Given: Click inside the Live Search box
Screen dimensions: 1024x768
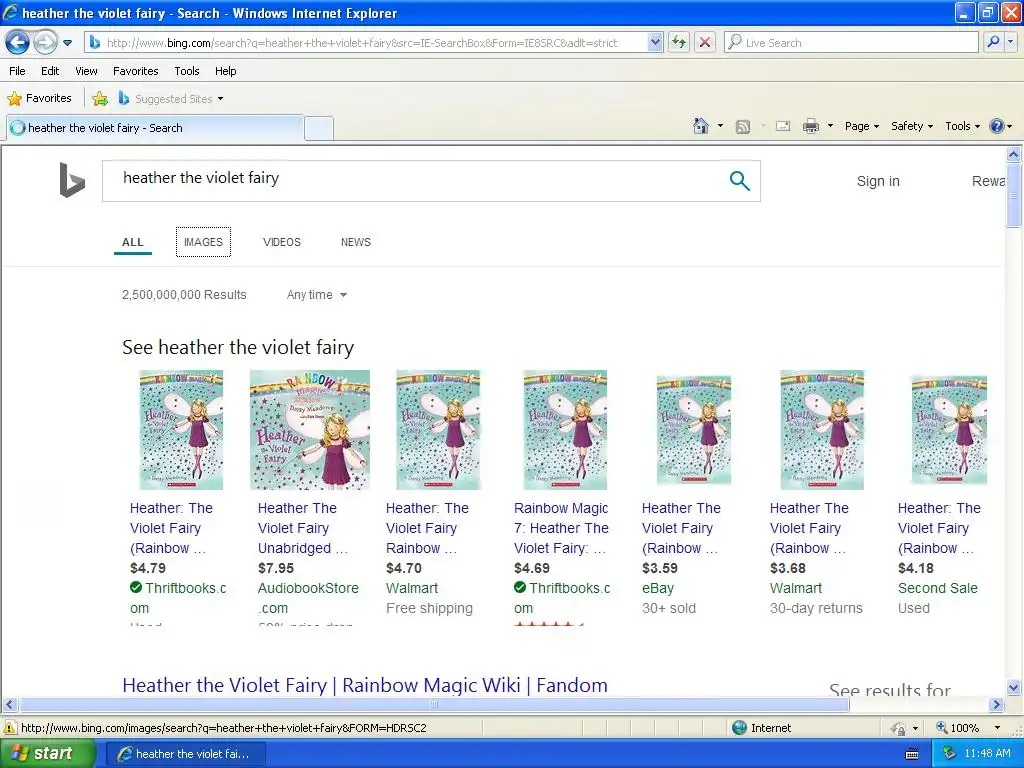Looking at the screenshot, I should pos(852,42).
